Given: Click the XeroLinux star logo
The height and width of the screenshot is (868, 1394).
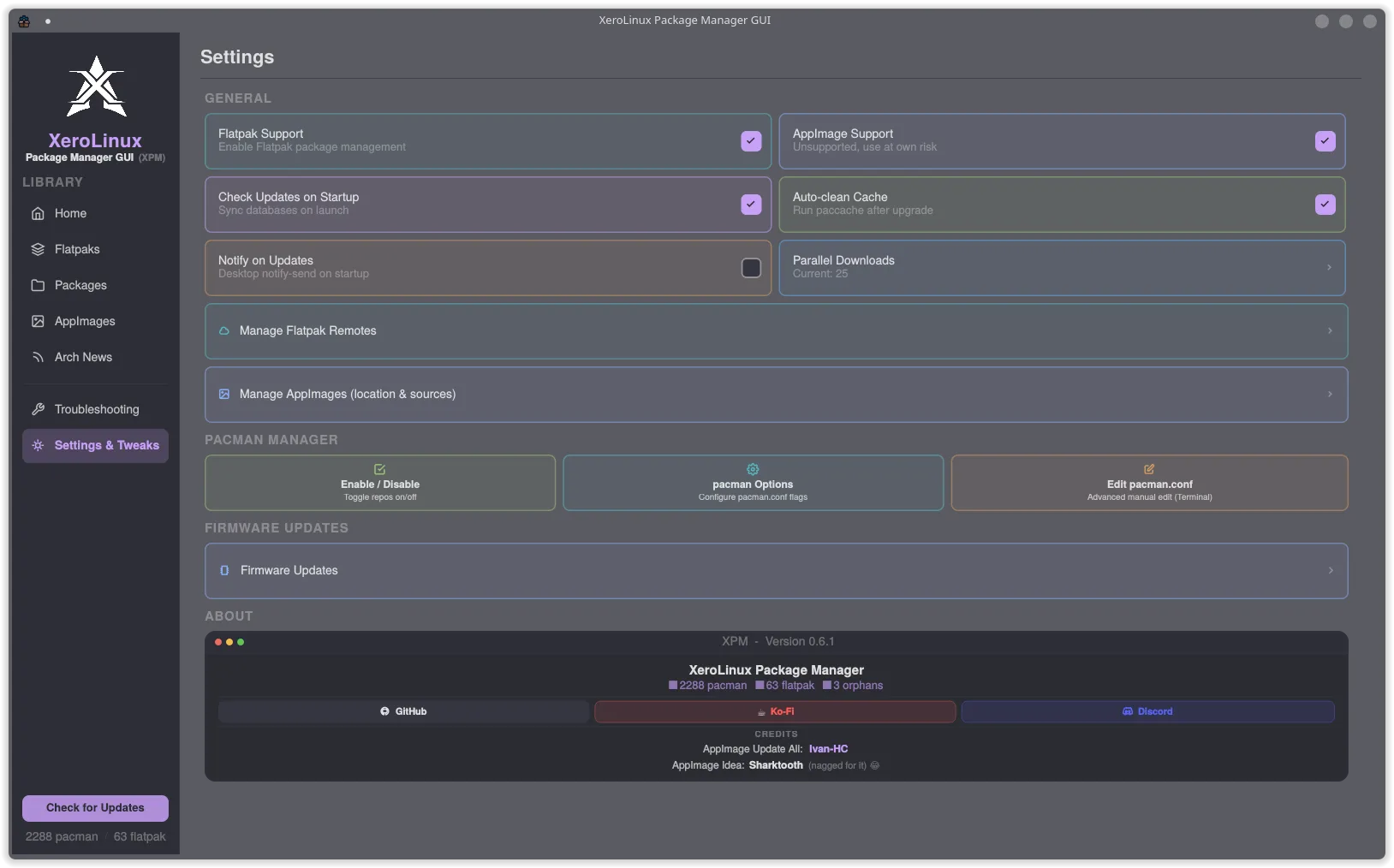Looking at the screenshot, I should pyautogui.click(x=97, y=86).
